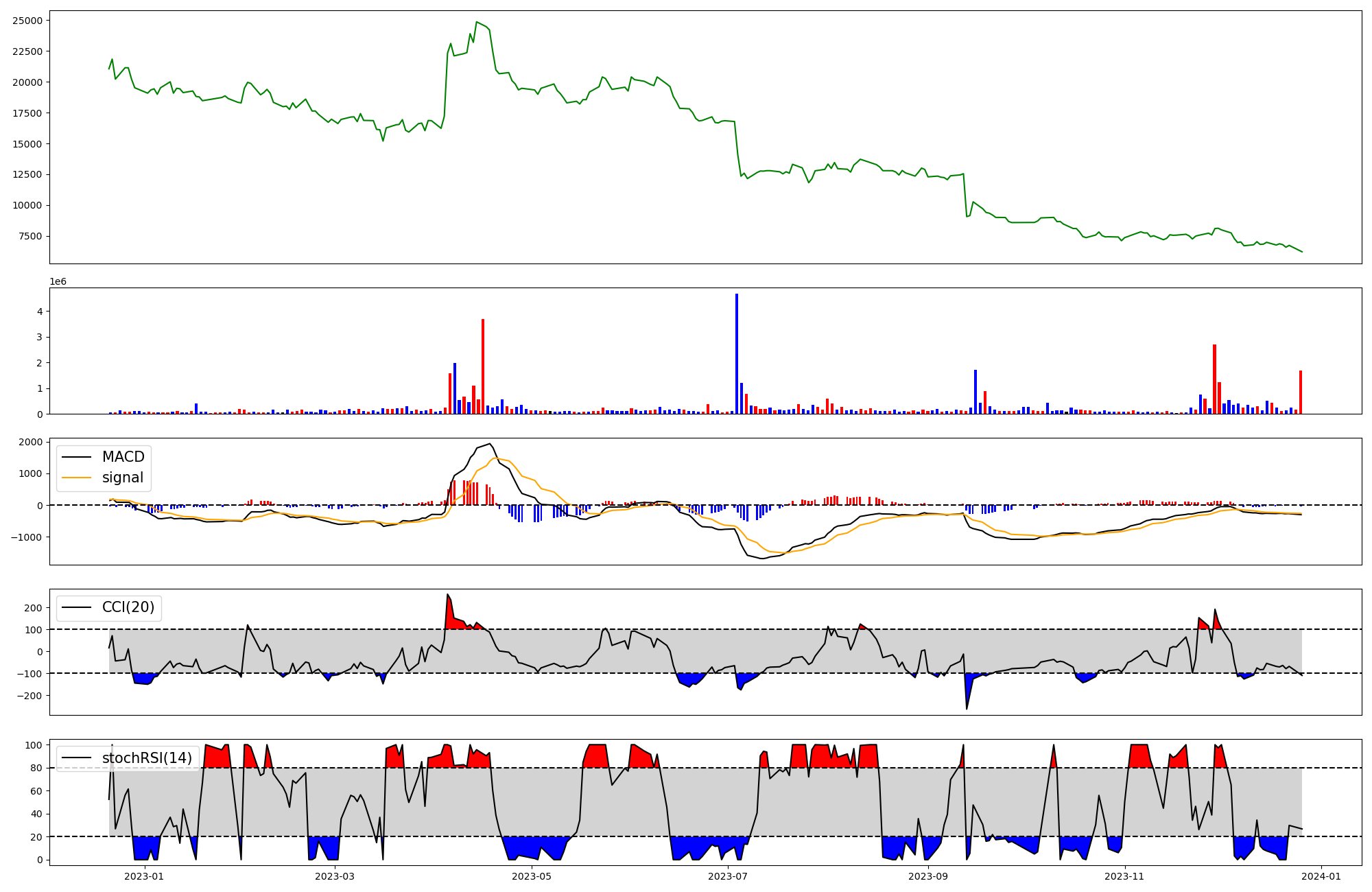This screenshot has width=1372, height=892.
Task: Click the 2023-01 x-axis date label
Action: point(144,876)
